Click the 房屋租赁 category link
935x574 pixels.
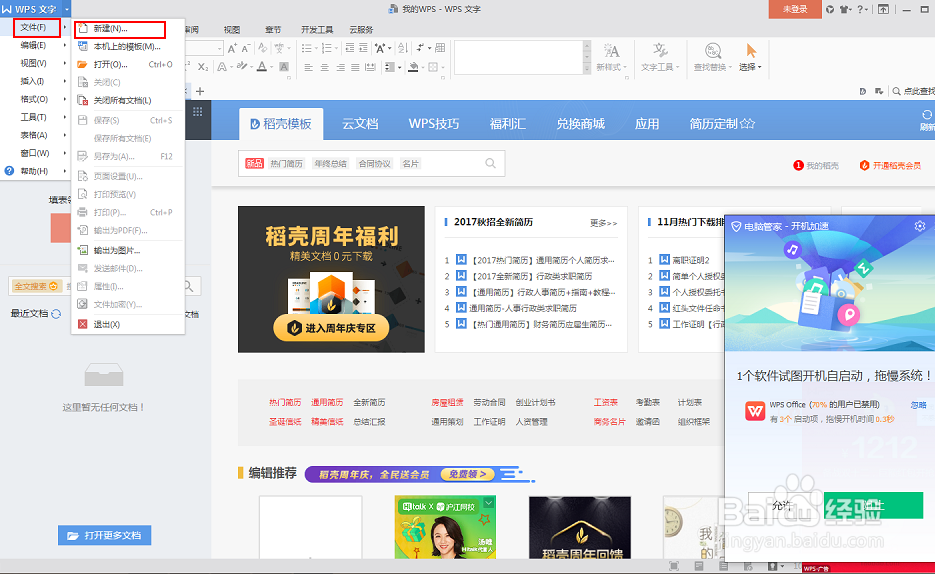(447, 403)
